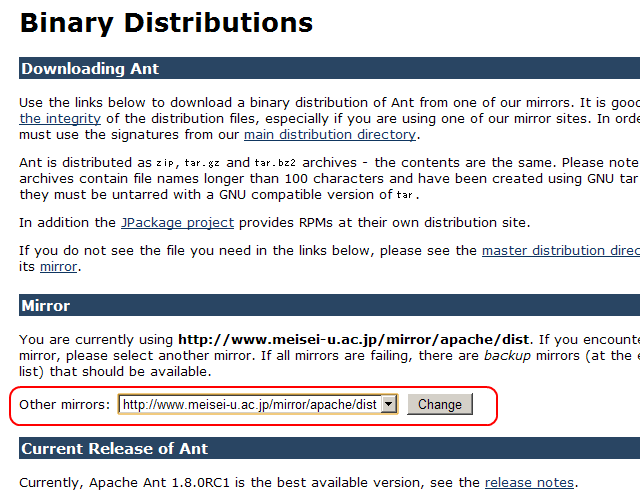Click the "tar.bz2" archive format text

pyautogui.click(x=269, y=163)
